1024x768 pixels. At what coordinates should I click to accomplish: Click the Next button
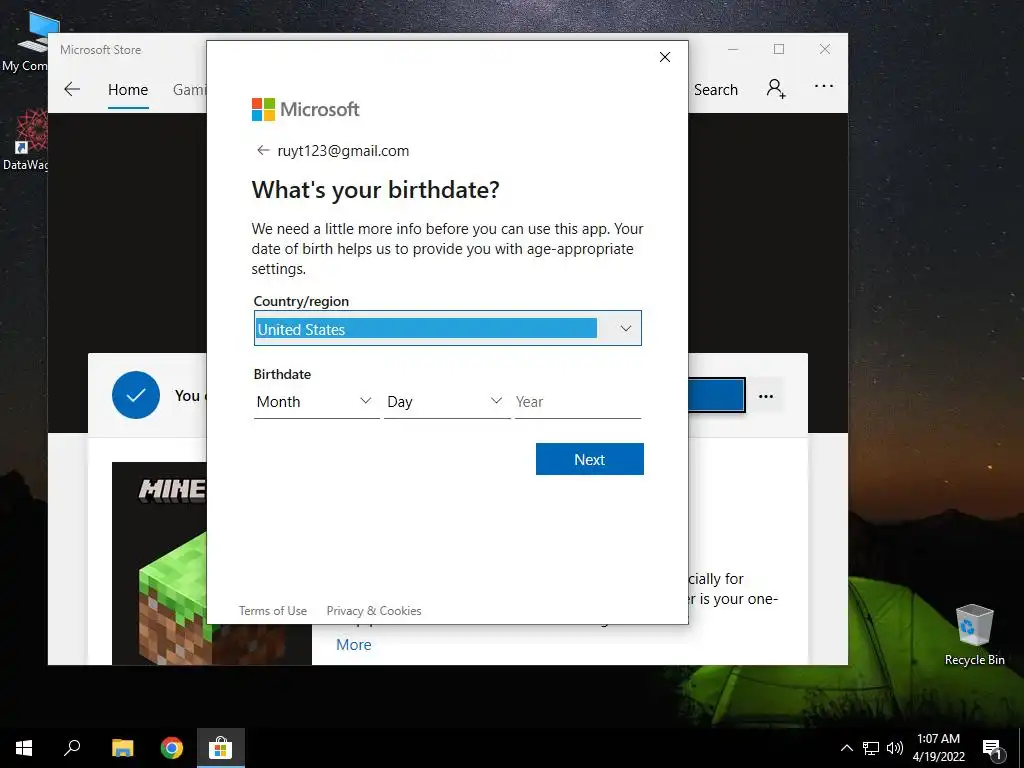click(x=590, y=459)
